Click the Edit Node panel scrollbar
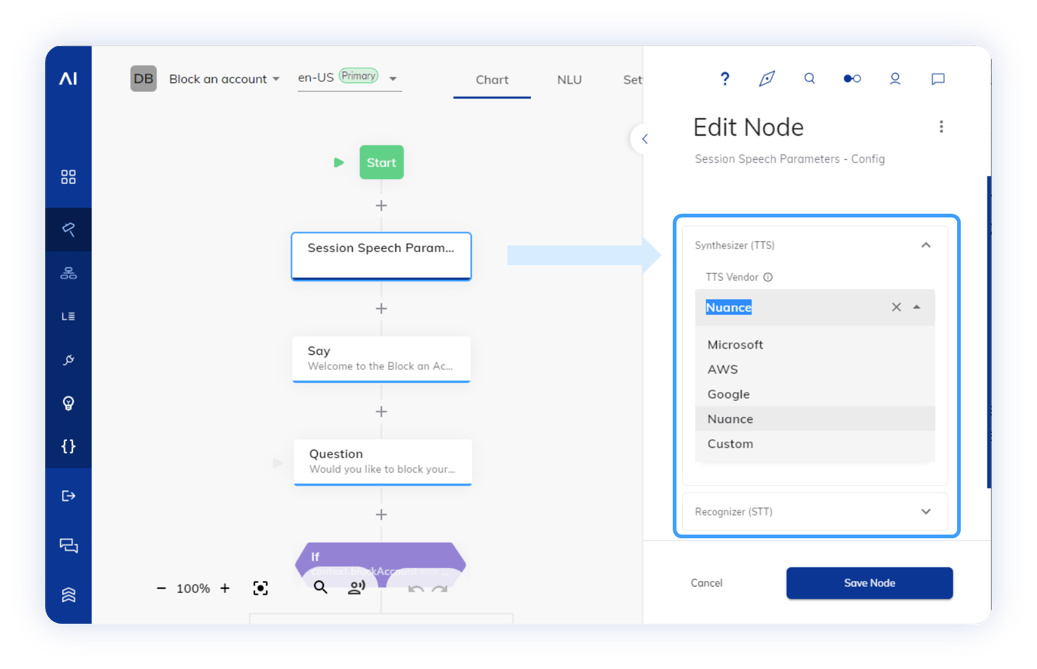 (x=989, y=332)
